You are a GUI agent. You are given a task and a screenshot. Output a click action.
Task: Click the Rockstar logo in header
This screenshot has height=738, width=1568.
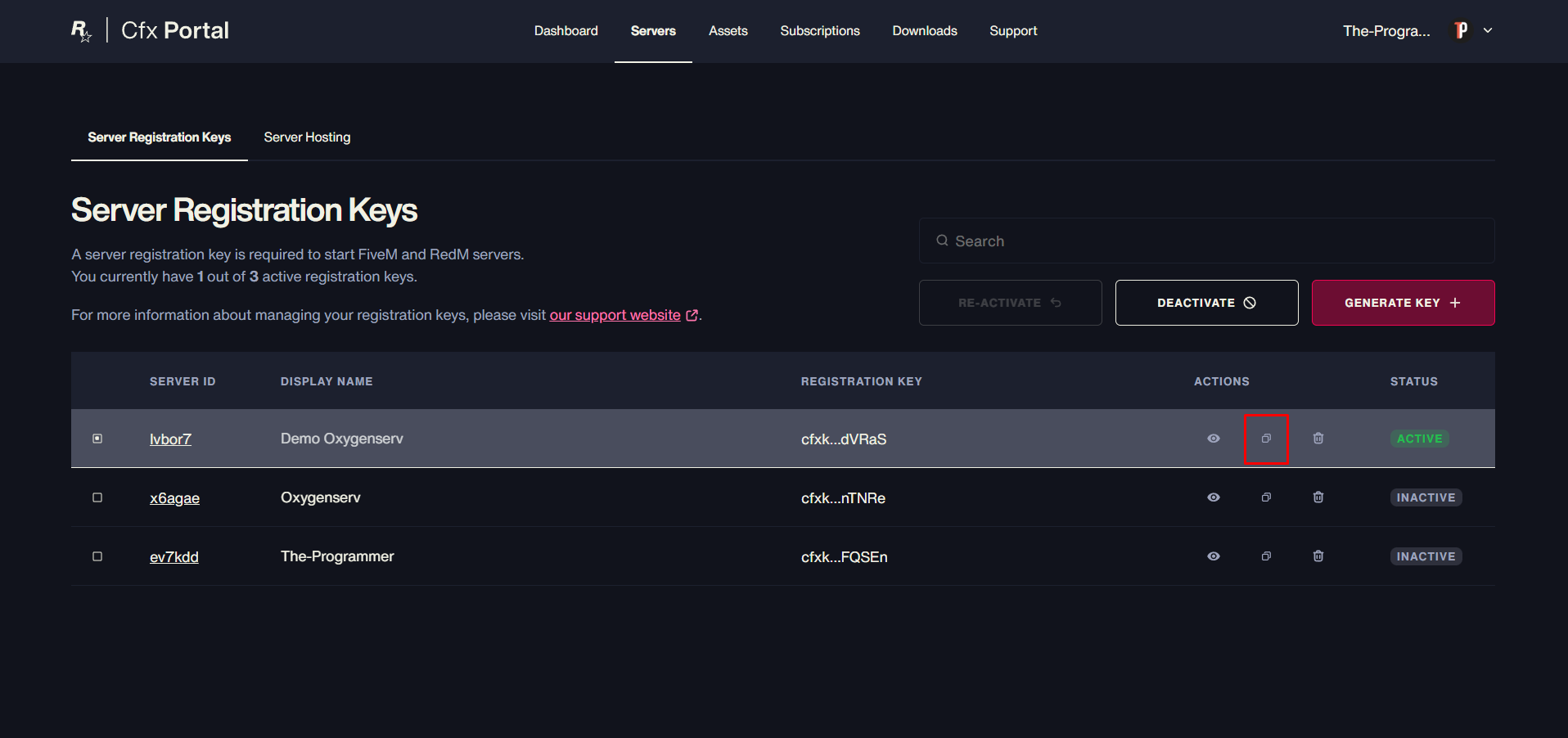coord(81,31)
